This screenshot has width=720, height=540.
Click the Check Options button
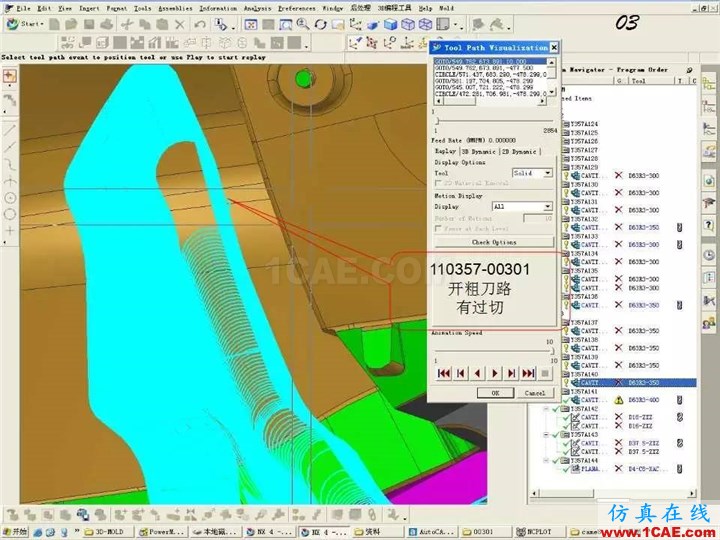click(494, 242)
